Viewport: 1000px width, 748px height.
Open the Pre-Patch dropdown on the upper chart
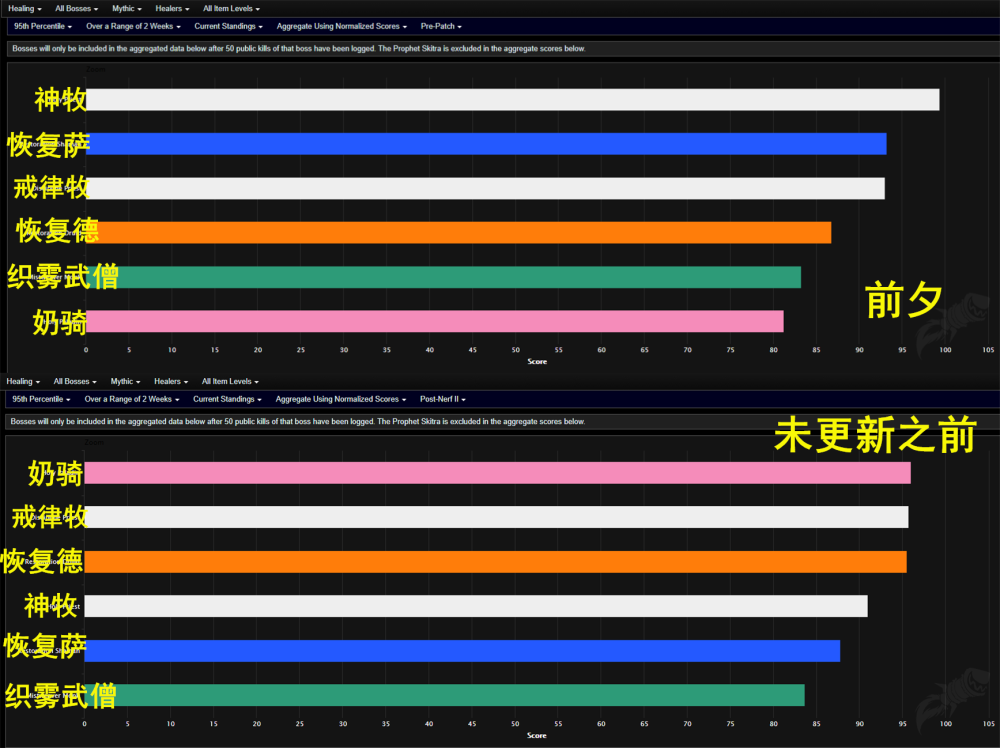pyautogui.click(x=440, y=26)
